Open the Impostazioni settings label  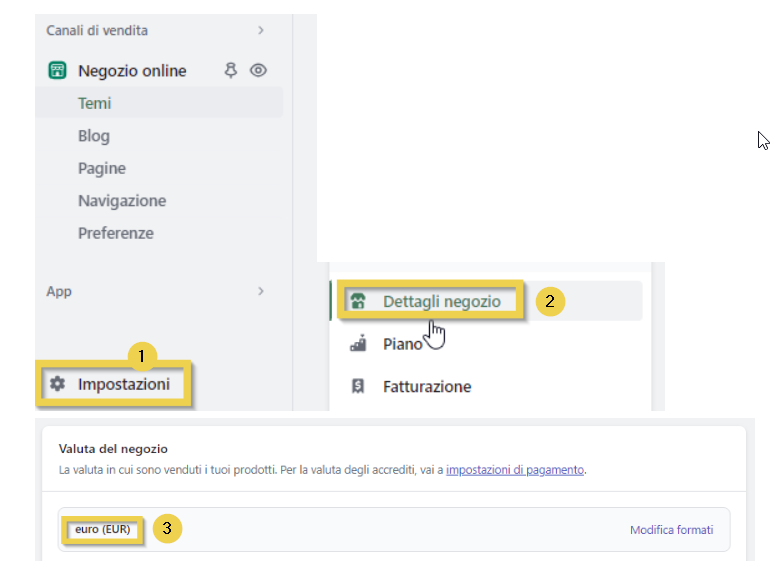(x=124, y=384)
